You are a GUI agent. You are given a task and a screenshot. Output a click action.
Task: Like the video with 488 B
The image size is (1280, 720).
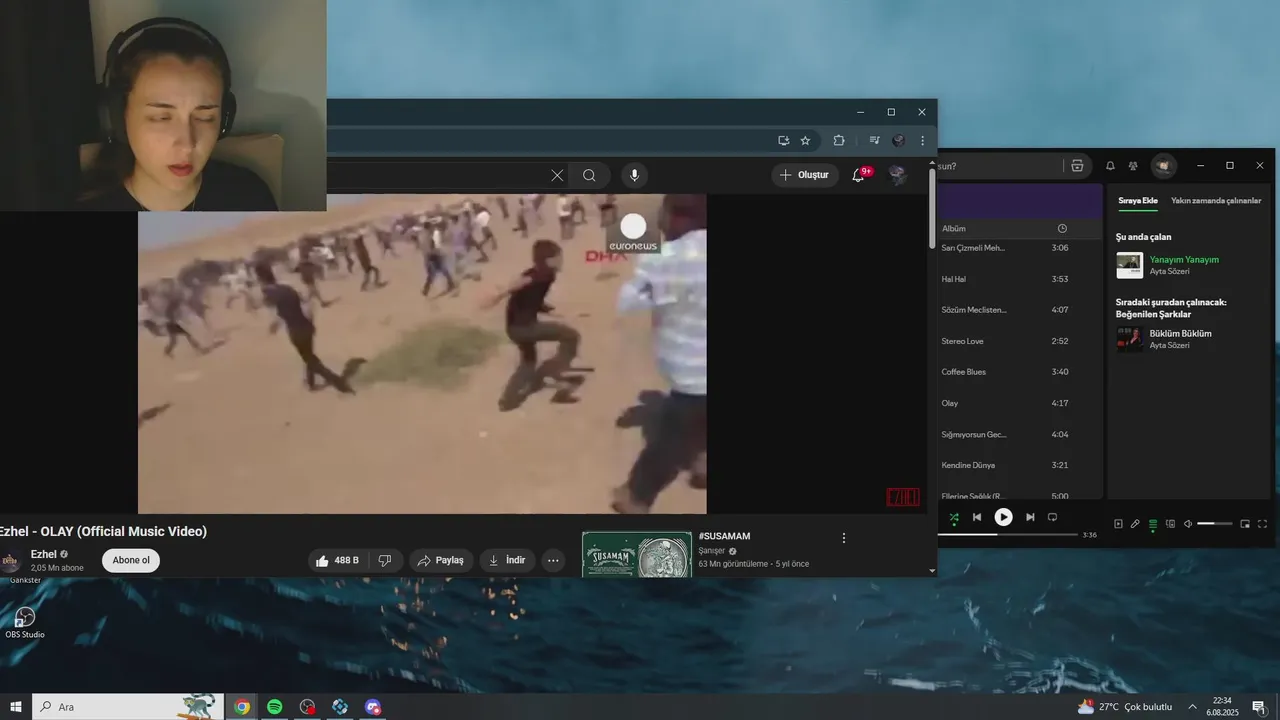click(x=337, y=560)
